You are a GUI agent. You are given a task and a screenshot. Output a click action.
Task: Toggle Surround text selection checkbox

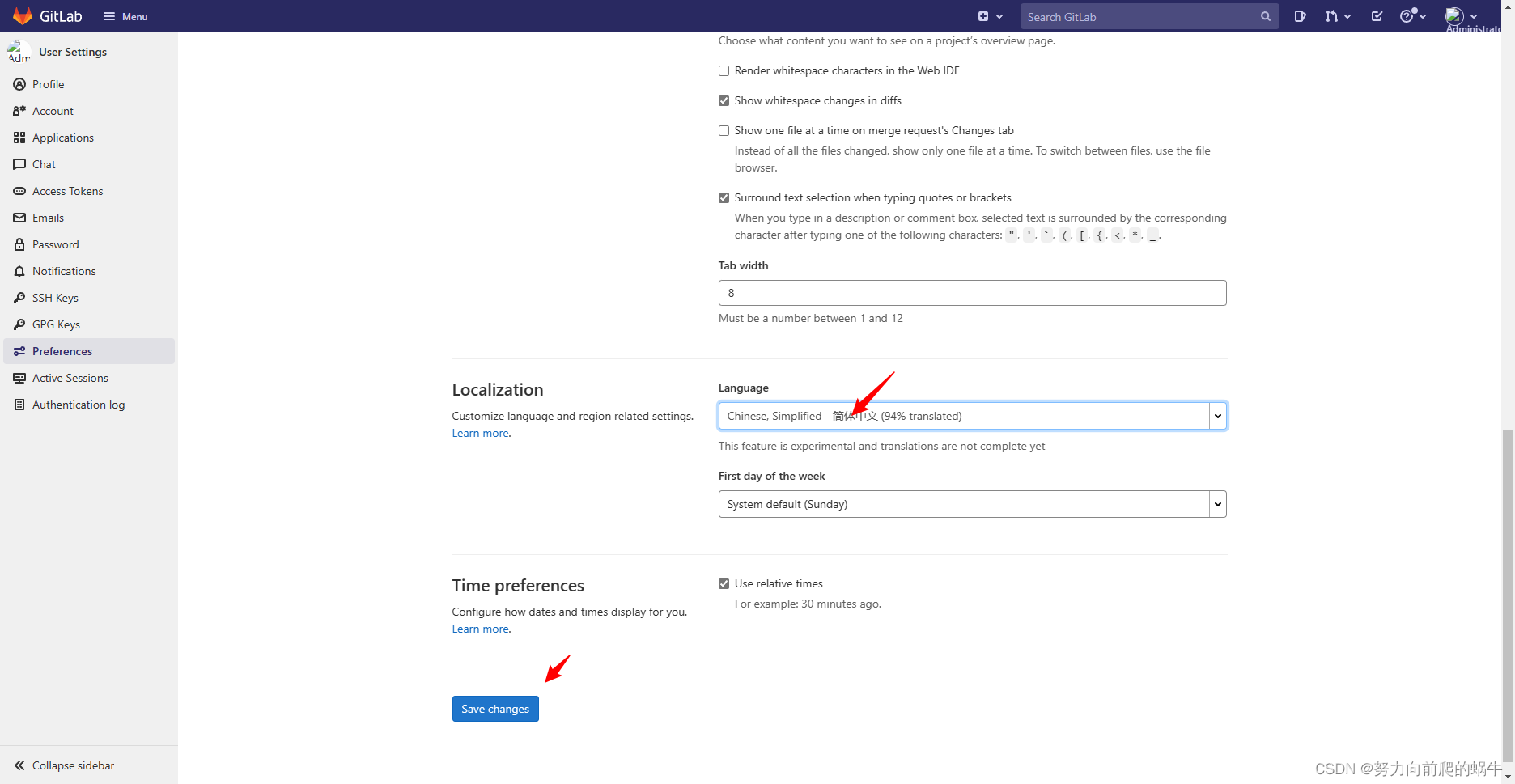(x=724, y=198)
